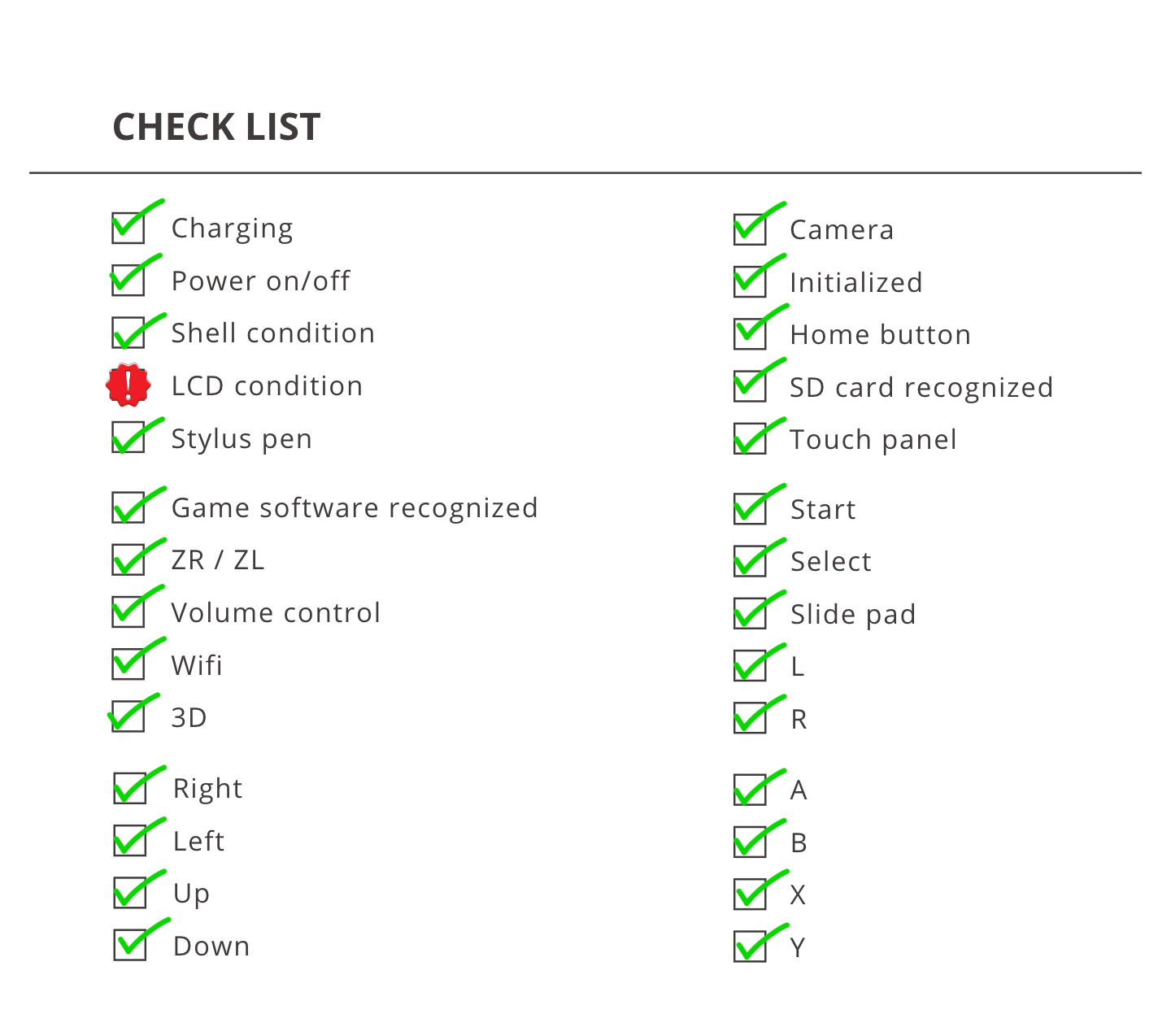
Task: Toggle the Charging checkbox
Action: coord(128,228)
